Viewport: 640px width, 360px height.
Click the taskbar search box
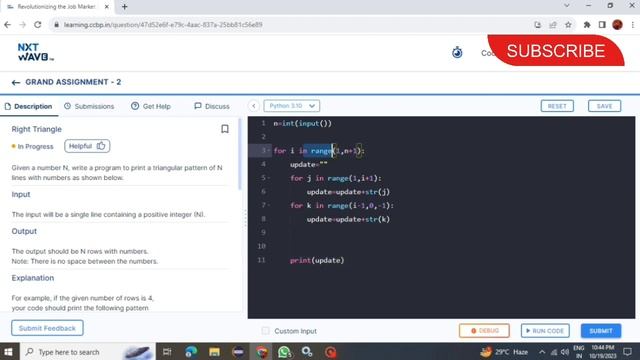click(x=87, y=352)
